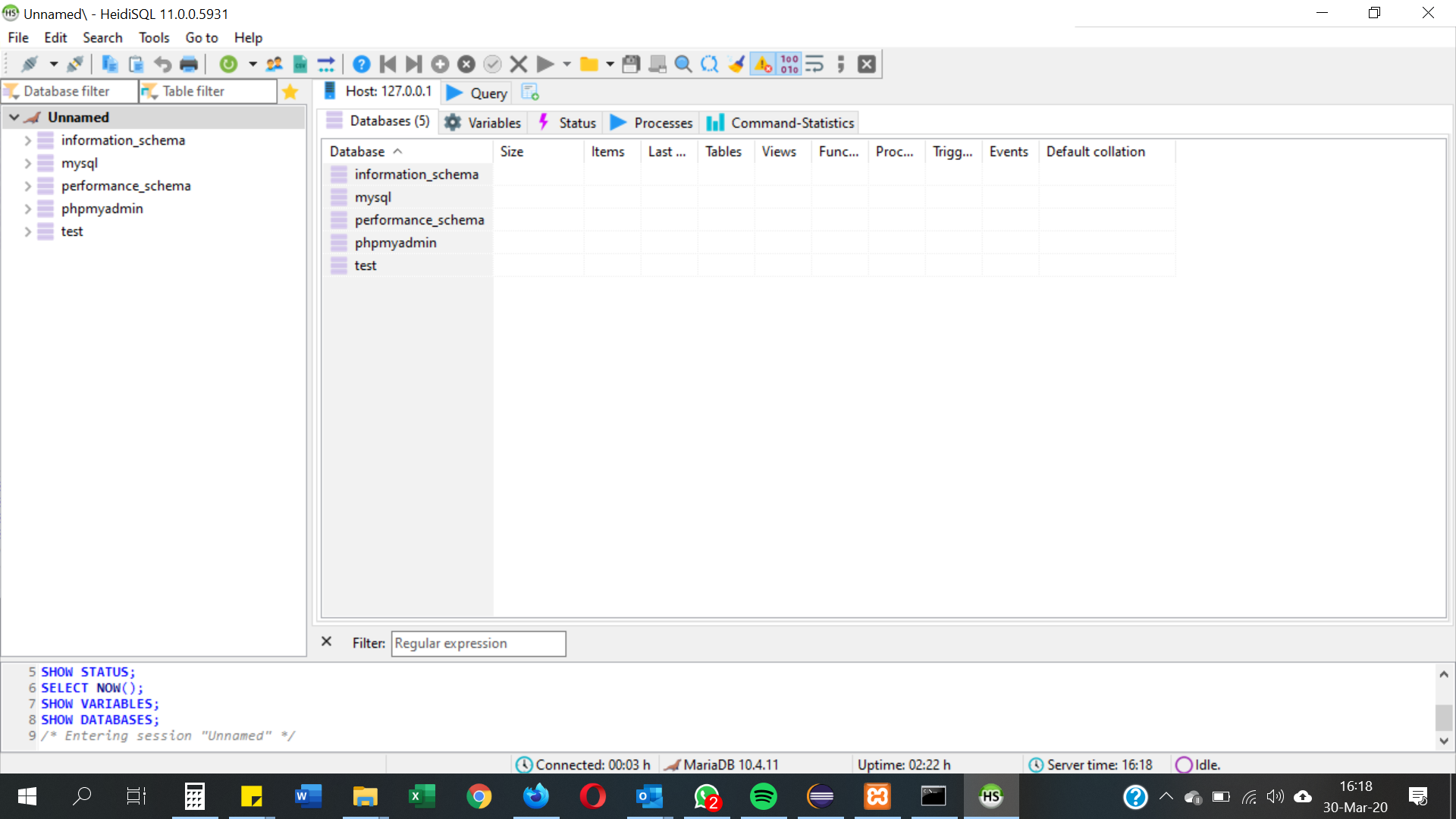Screen dimensions: 1456x819
Task: Click the export CSV file icon
Action: [300, 64]
